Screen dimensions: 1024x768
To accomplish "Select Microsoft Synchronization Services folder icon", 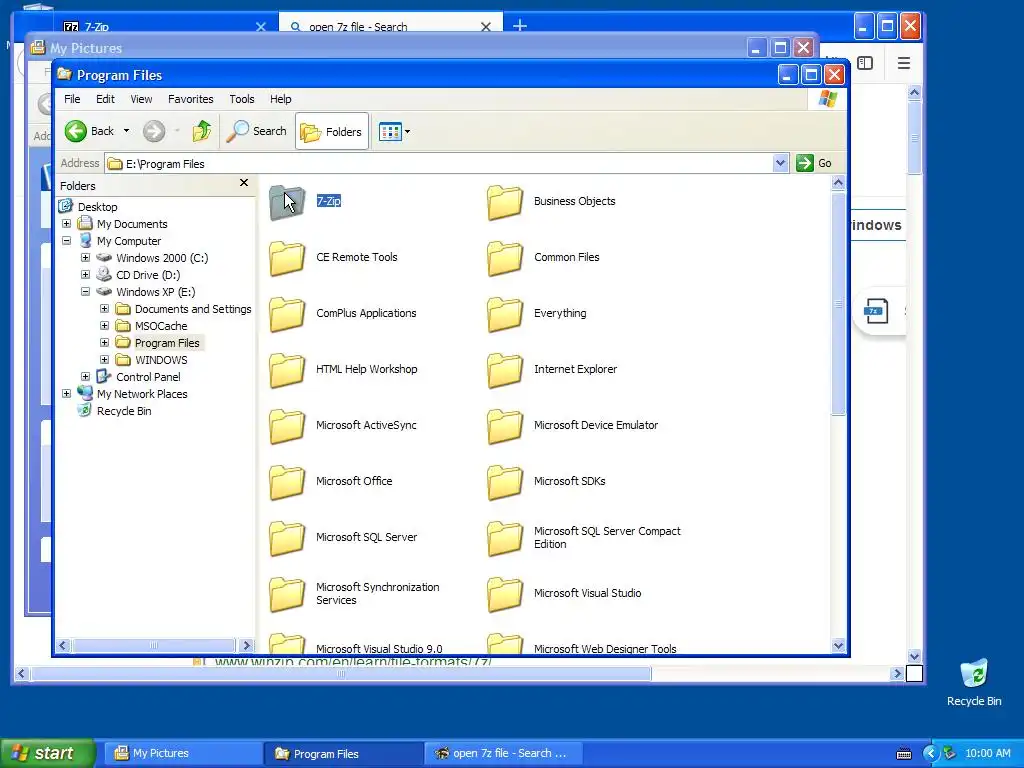I will pyautogui.click(x=287, y=595).
